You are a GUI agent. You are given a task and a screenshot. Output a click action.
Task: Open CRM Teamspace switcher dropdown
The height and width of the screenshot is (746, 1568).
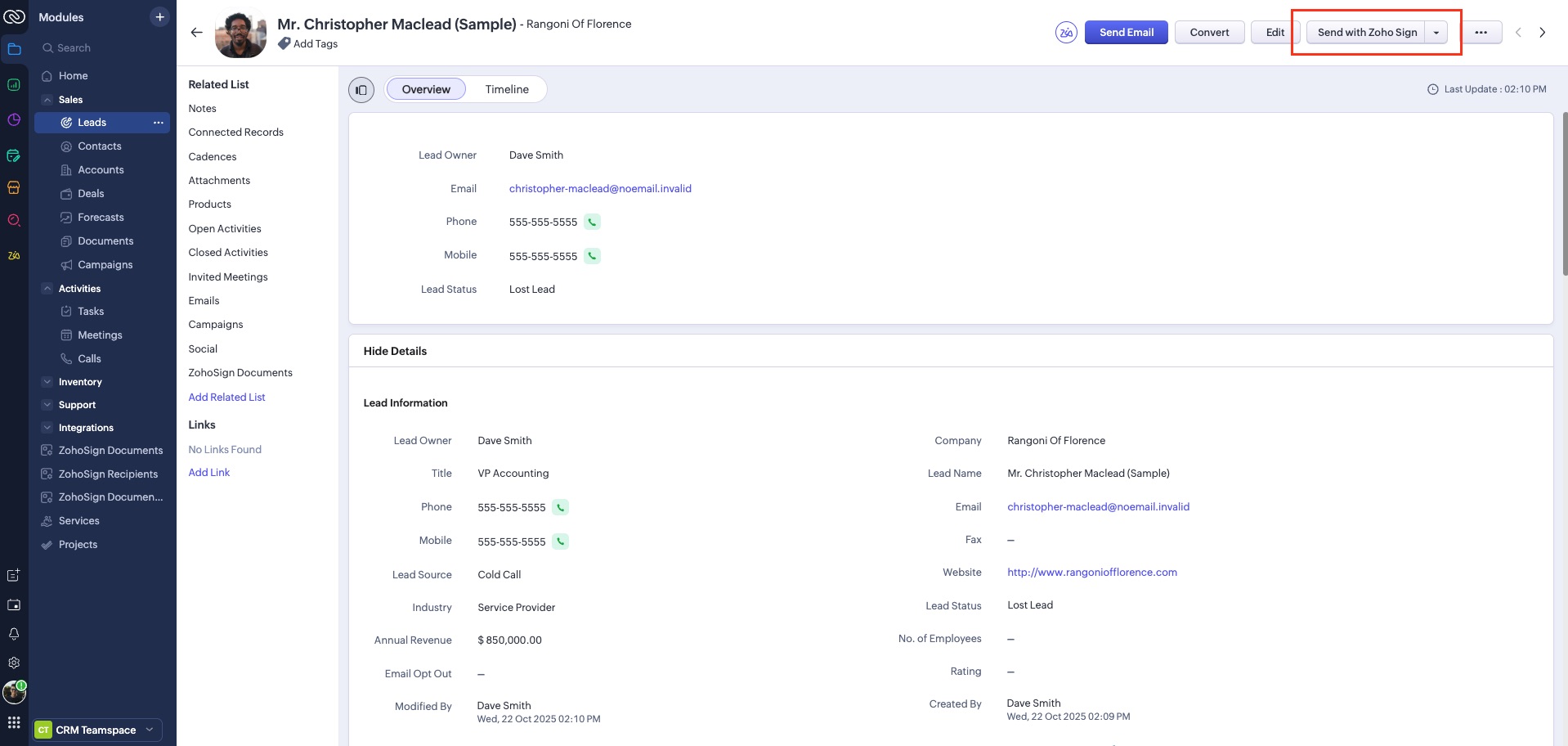point(149,730)
